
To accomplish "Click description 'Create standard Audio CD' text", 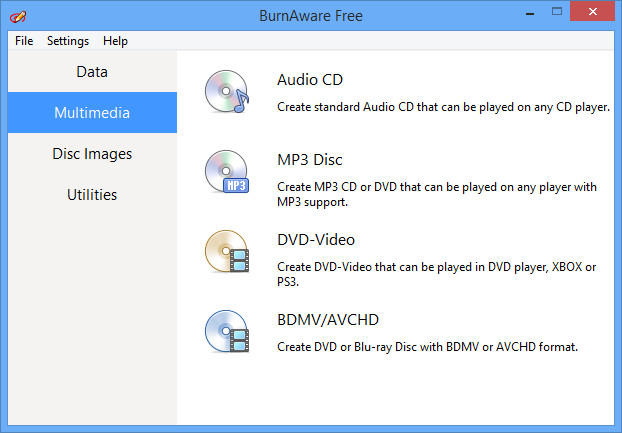I will [x=443, y=107].
